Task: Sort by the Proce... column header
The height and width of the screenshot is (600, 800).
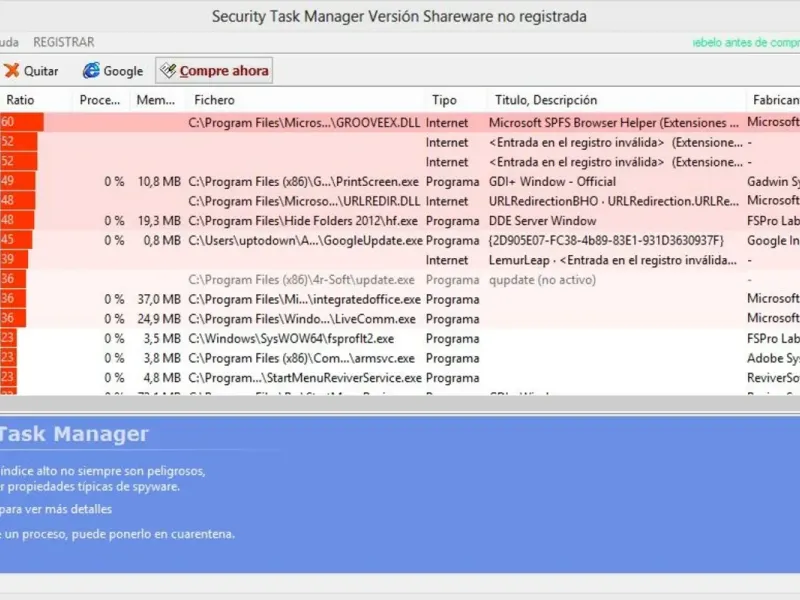Action: pyautogui.click(x=99, y=100)
